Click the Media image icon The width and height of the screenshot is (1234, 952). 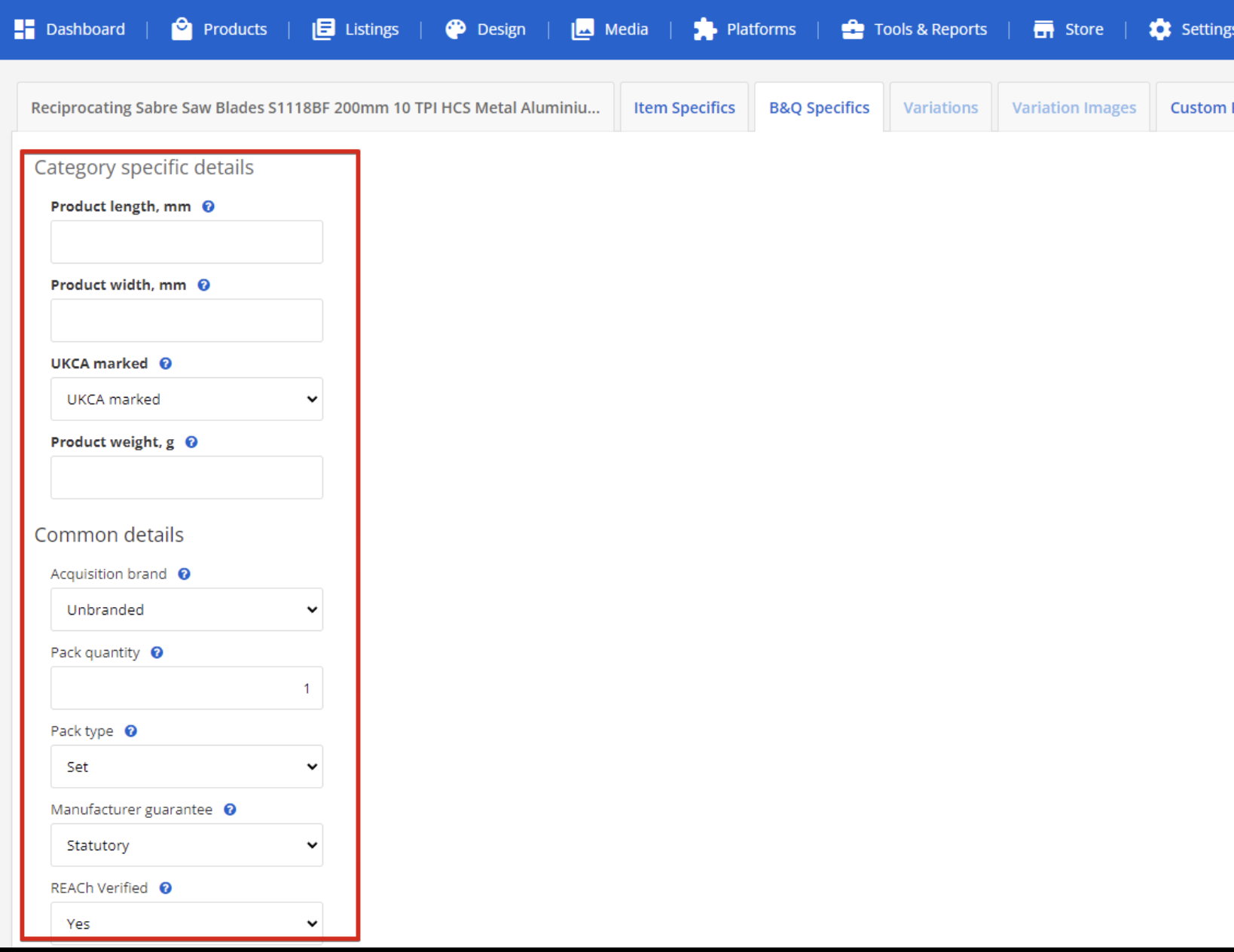582,29
